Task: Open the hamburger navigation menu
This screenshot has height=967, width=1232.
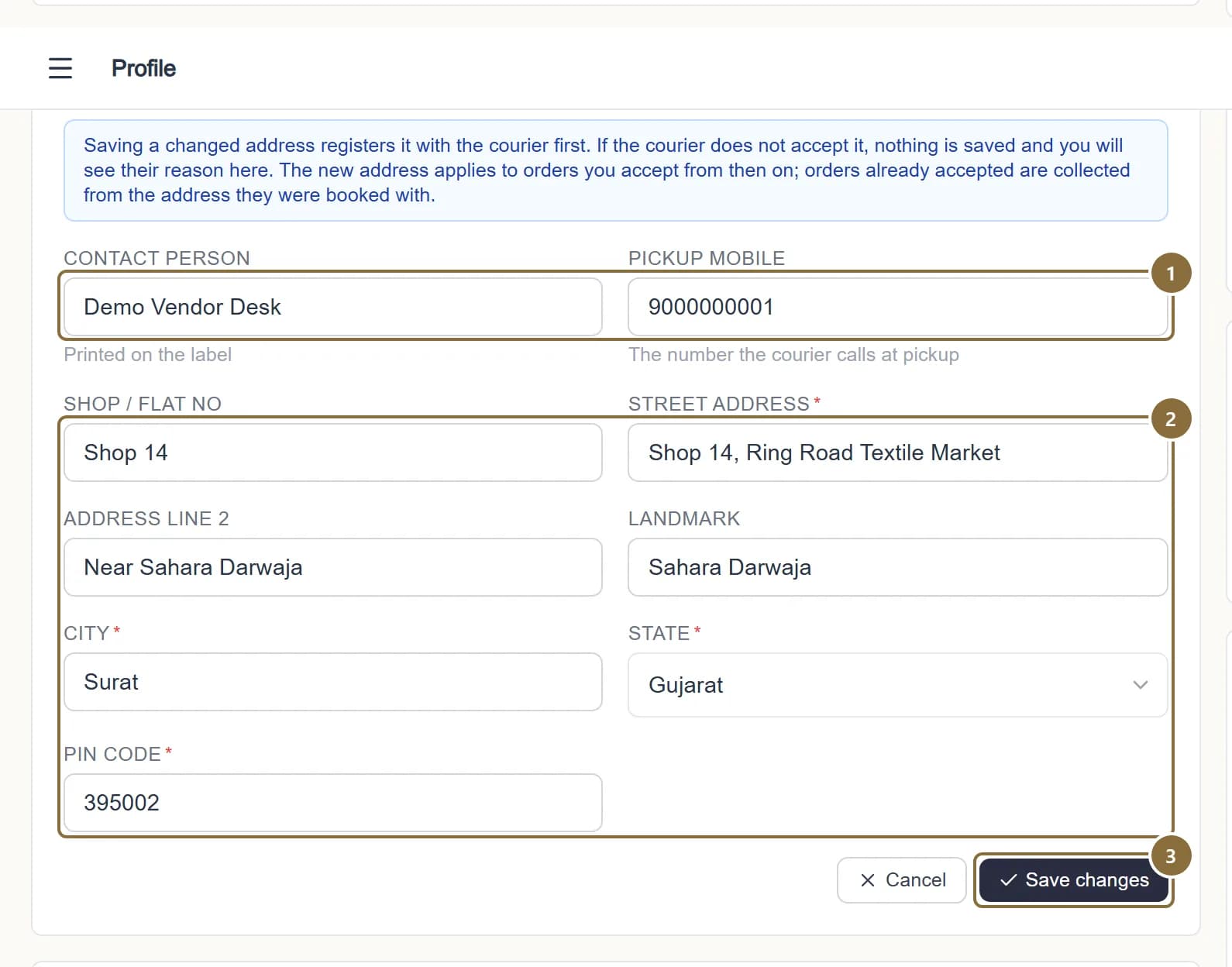Action: (60, 68)
